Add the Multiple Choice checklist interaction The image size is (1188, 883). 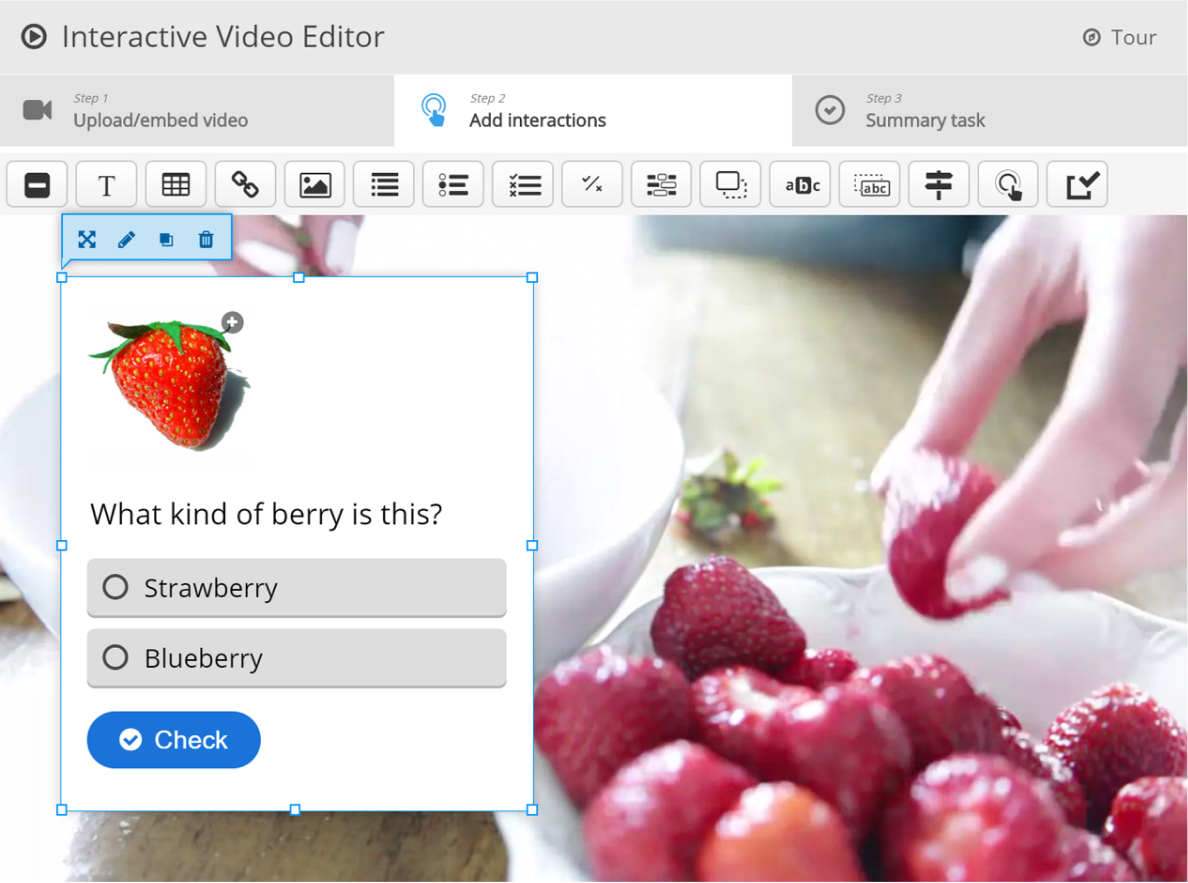pos(523,185)
